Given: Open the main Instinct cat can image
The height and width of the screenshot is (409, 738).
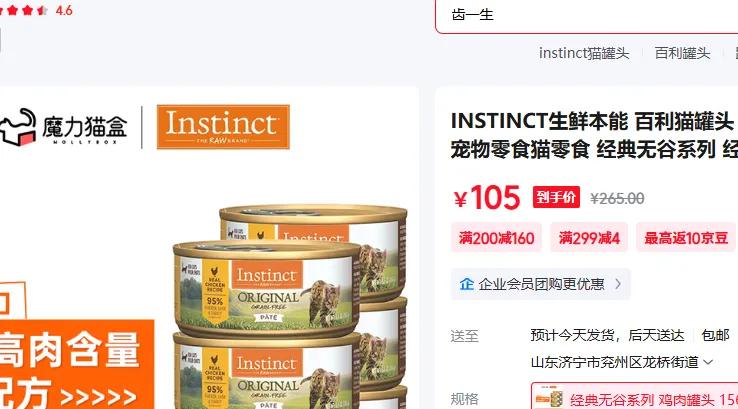Looking at the screenshot, I should (x=289, y=306).
